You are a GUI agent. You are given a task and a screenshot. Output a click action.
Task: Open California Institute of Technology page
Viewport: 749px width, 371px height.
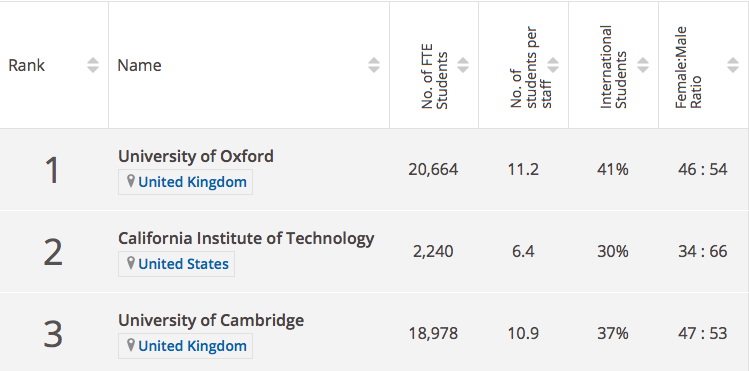pyautogui.click(x=246, y=238)
